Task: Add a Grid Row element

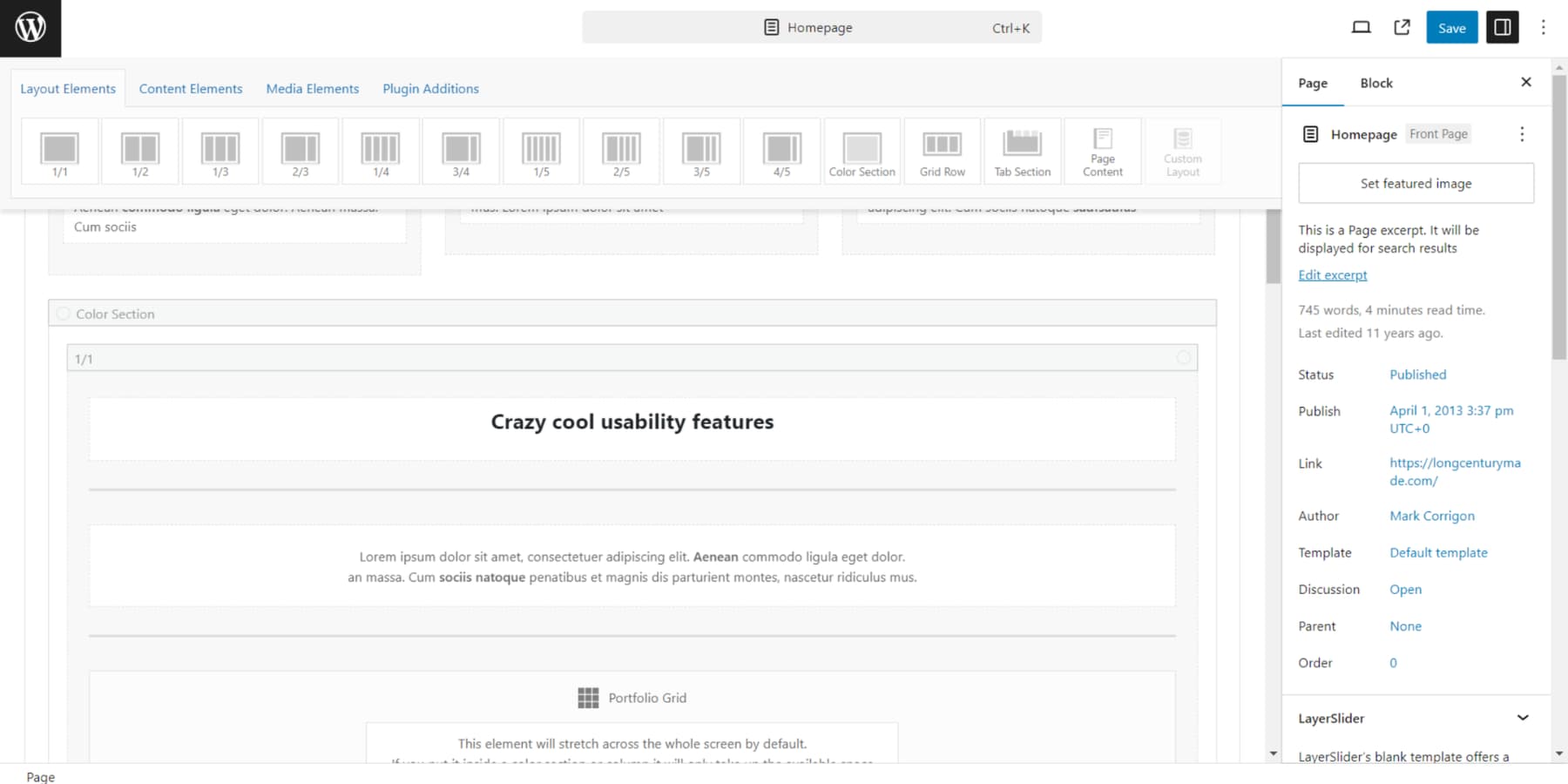Action: tap(942, 151)
